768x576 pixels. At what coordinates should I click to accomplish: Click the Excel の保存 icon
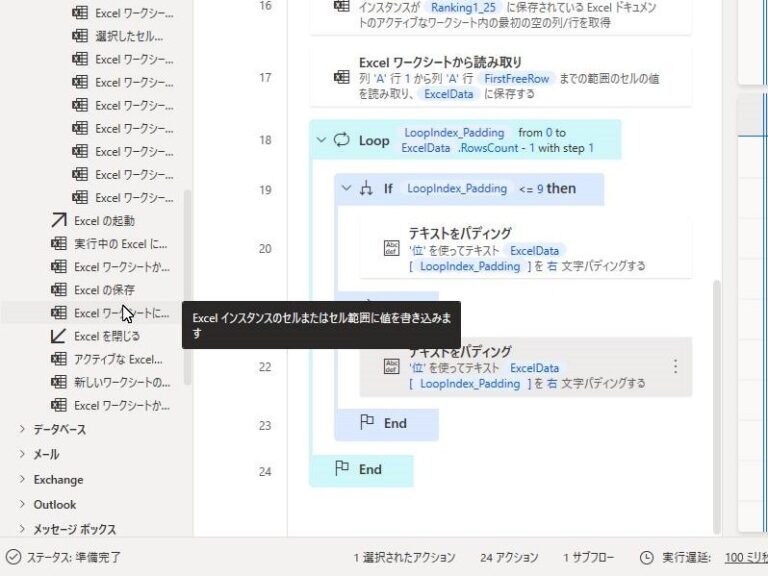coord(59,290)
